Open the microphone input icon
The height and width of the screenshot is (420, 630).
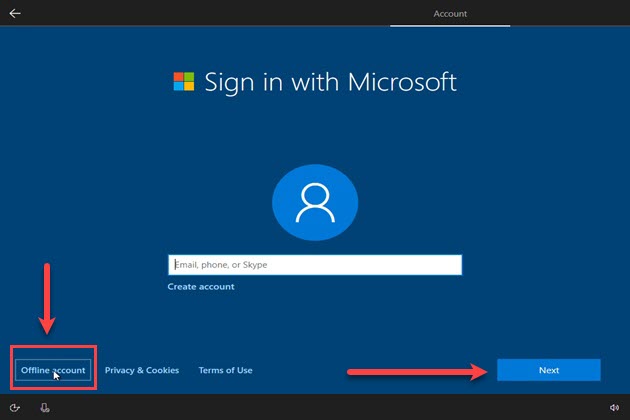(x=45, y=408)
